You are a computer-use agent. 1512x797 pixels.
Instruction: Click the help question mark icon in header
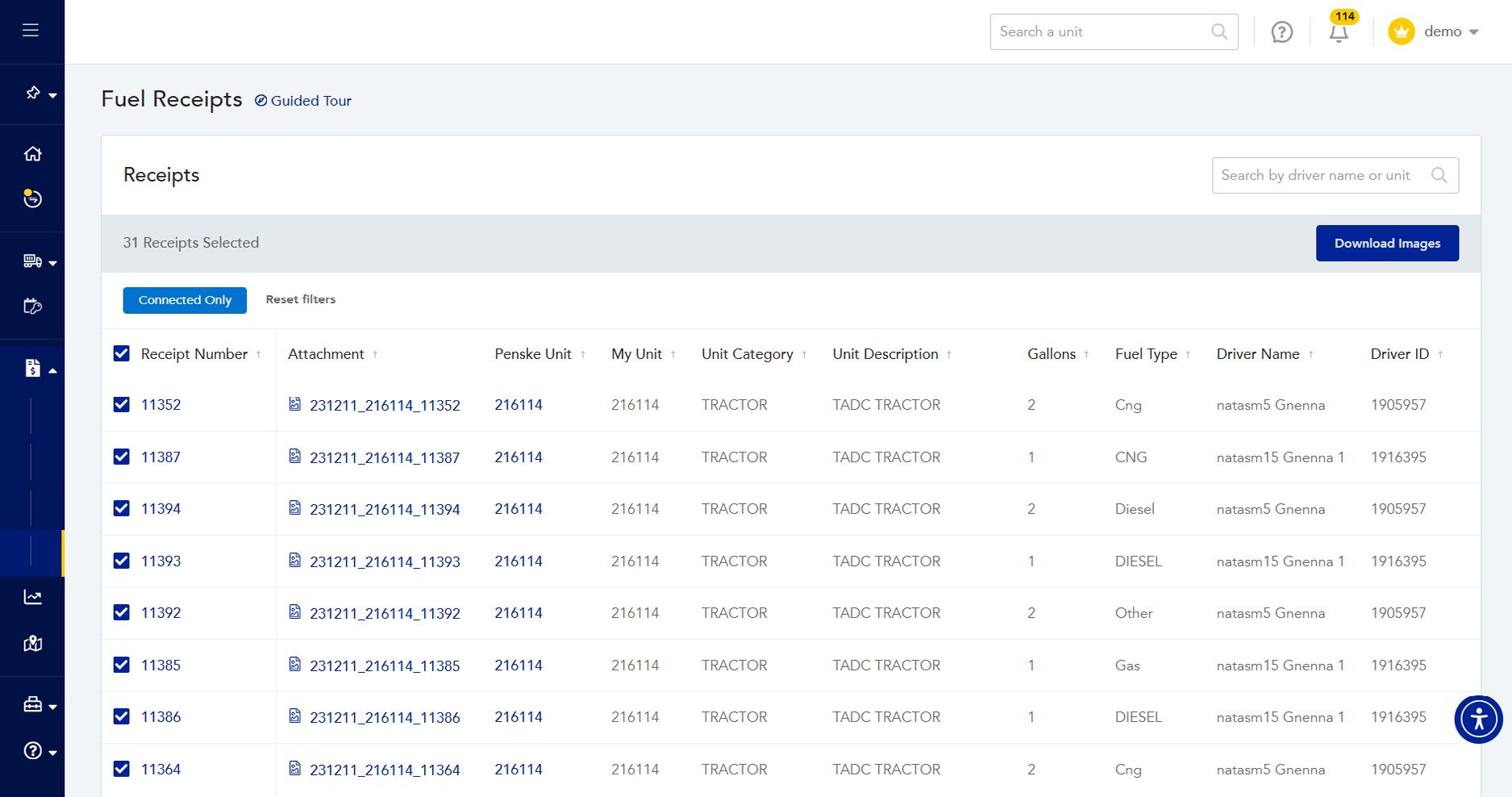click(1281, 32)
